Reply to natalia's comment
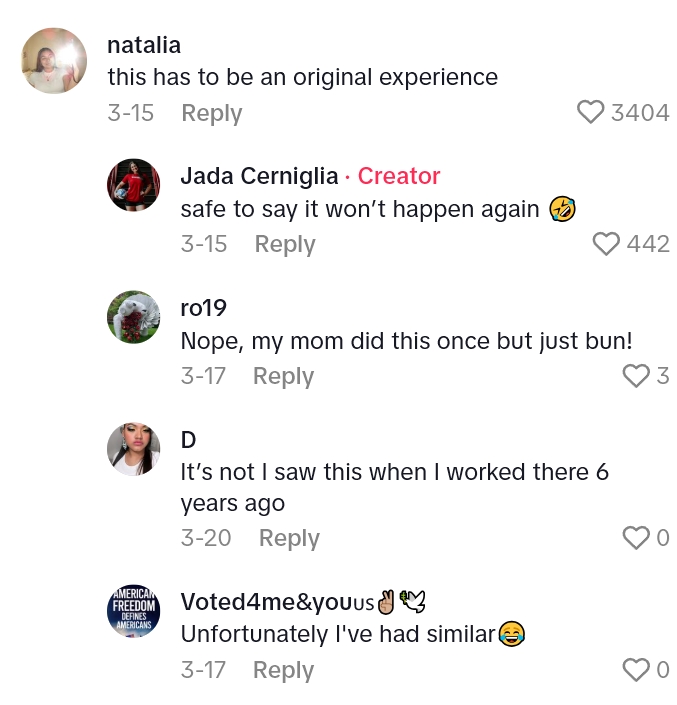 [x=211, y=113]
